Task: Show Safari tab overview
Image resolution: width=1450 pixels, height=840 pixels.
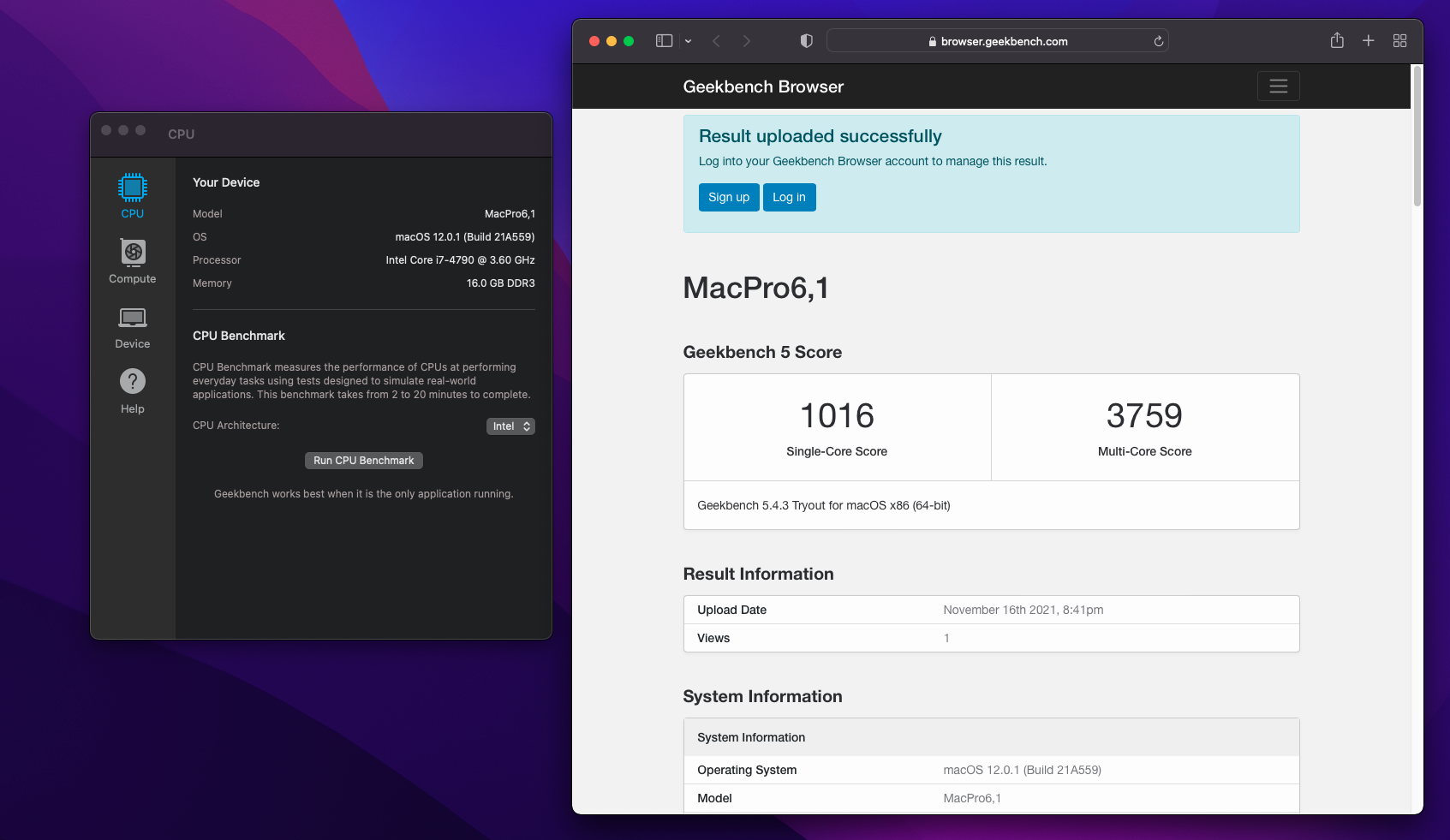Action: [x=1400, y=40]
